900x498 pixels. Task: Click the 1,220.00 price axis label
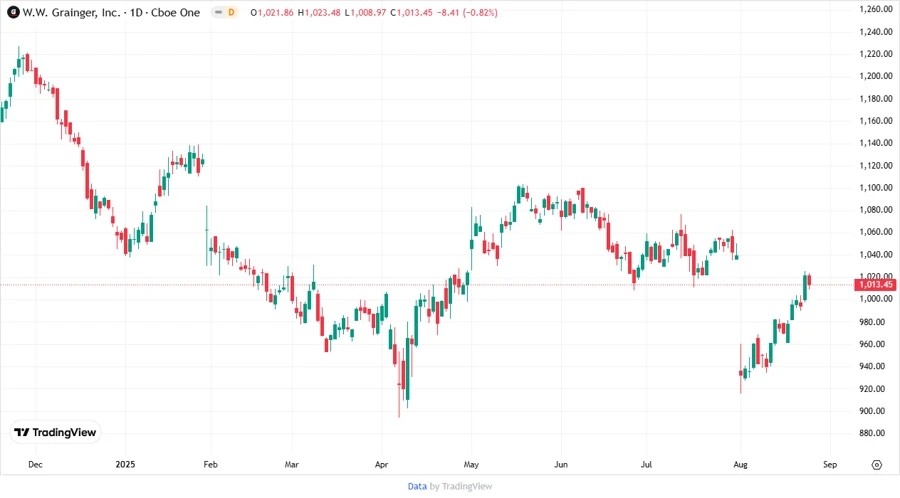tap(876, 54)
